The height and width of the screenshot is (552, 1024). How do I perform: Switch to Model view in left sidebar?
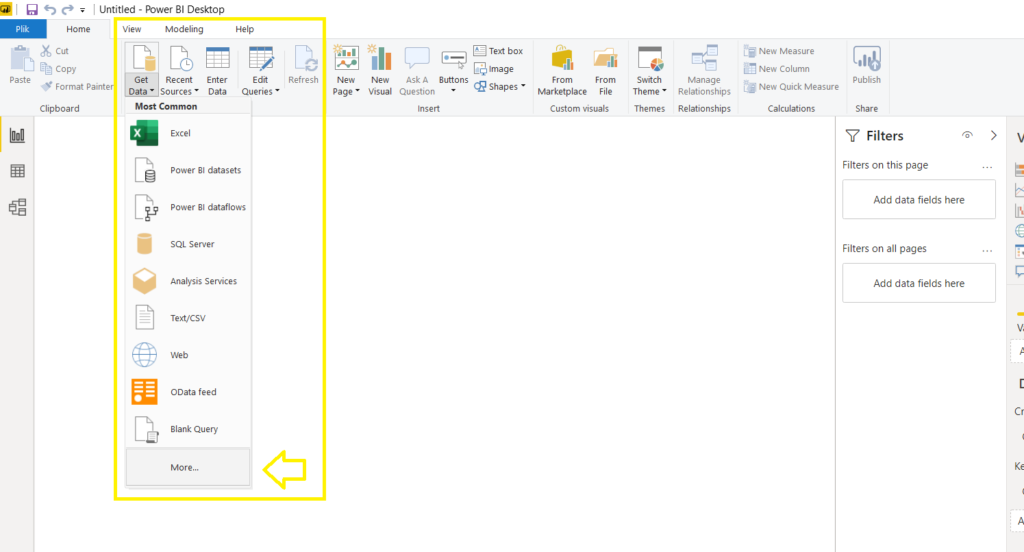click(18, 207)
